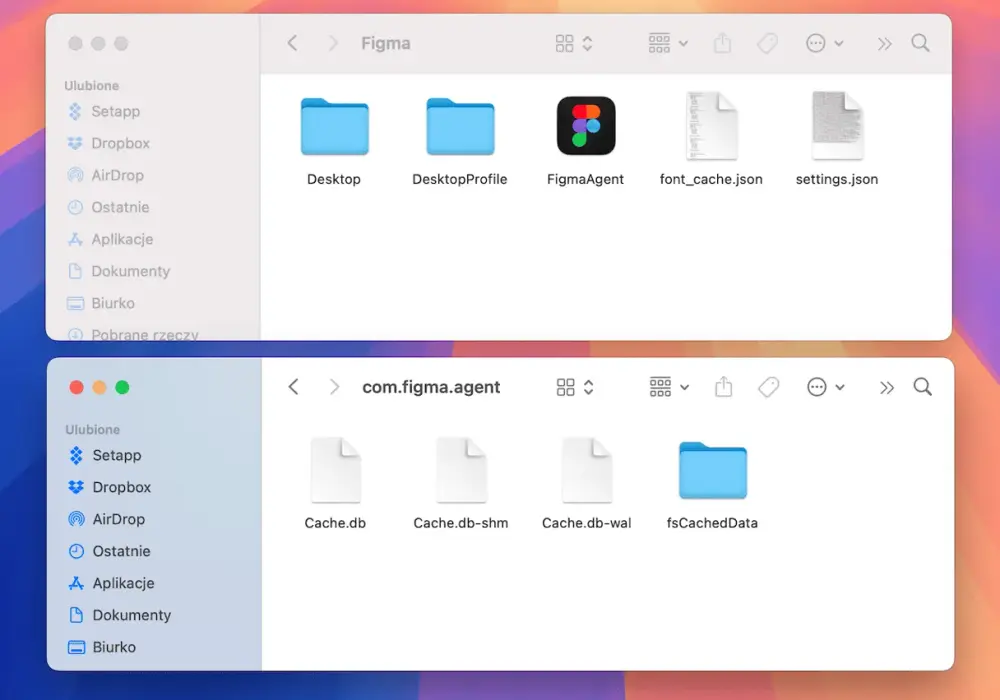Select the Cache.db file
The width and height of the screenshot is (1000, 700).
pos(335,470)
